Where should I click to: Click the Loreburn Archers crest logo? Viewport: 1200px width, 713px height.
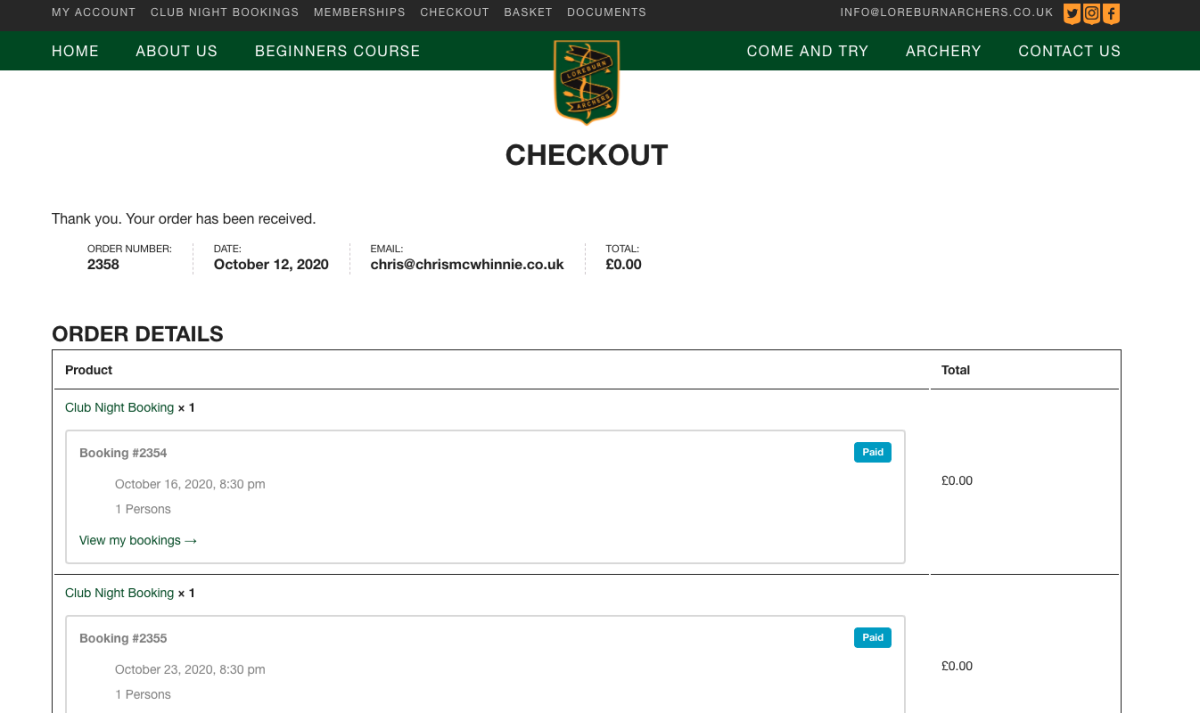[x=587, y=82]
